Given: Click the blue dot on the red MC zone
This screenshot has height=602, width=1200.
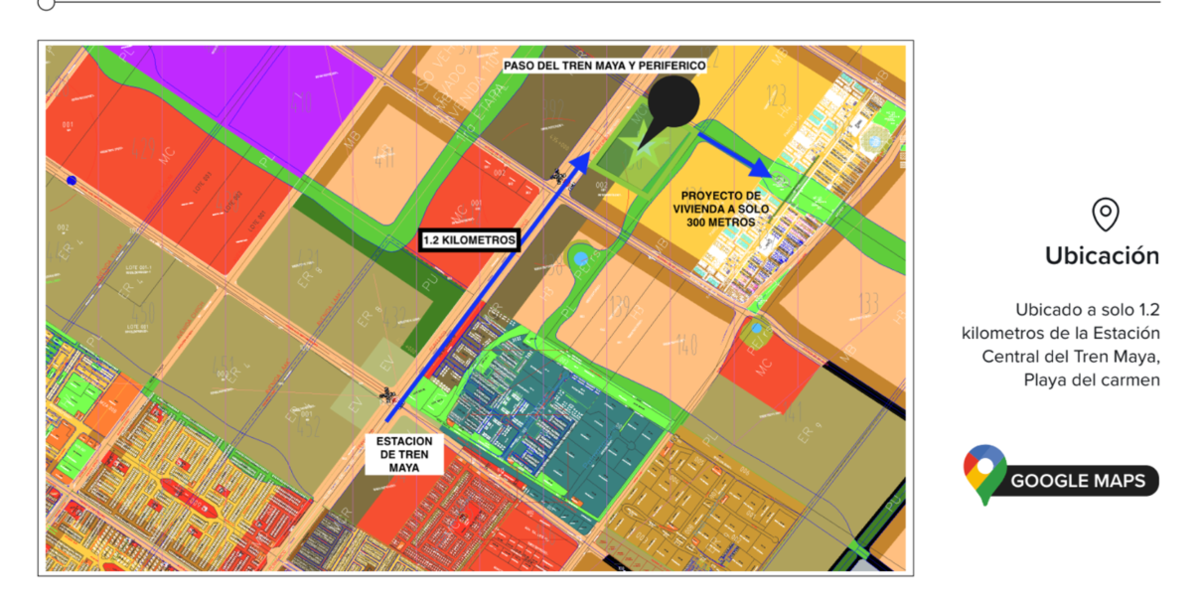Looking at the screenshot, I should pos(71,181).
